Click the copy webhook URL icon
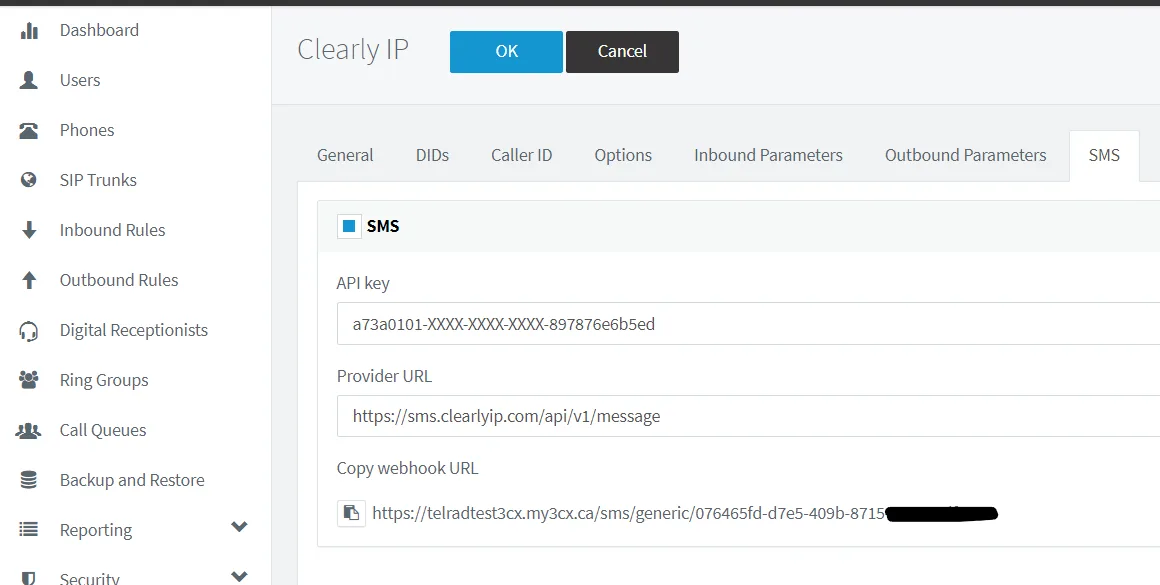This screenshot has width=1160, height=585. (x=351, y=513)
